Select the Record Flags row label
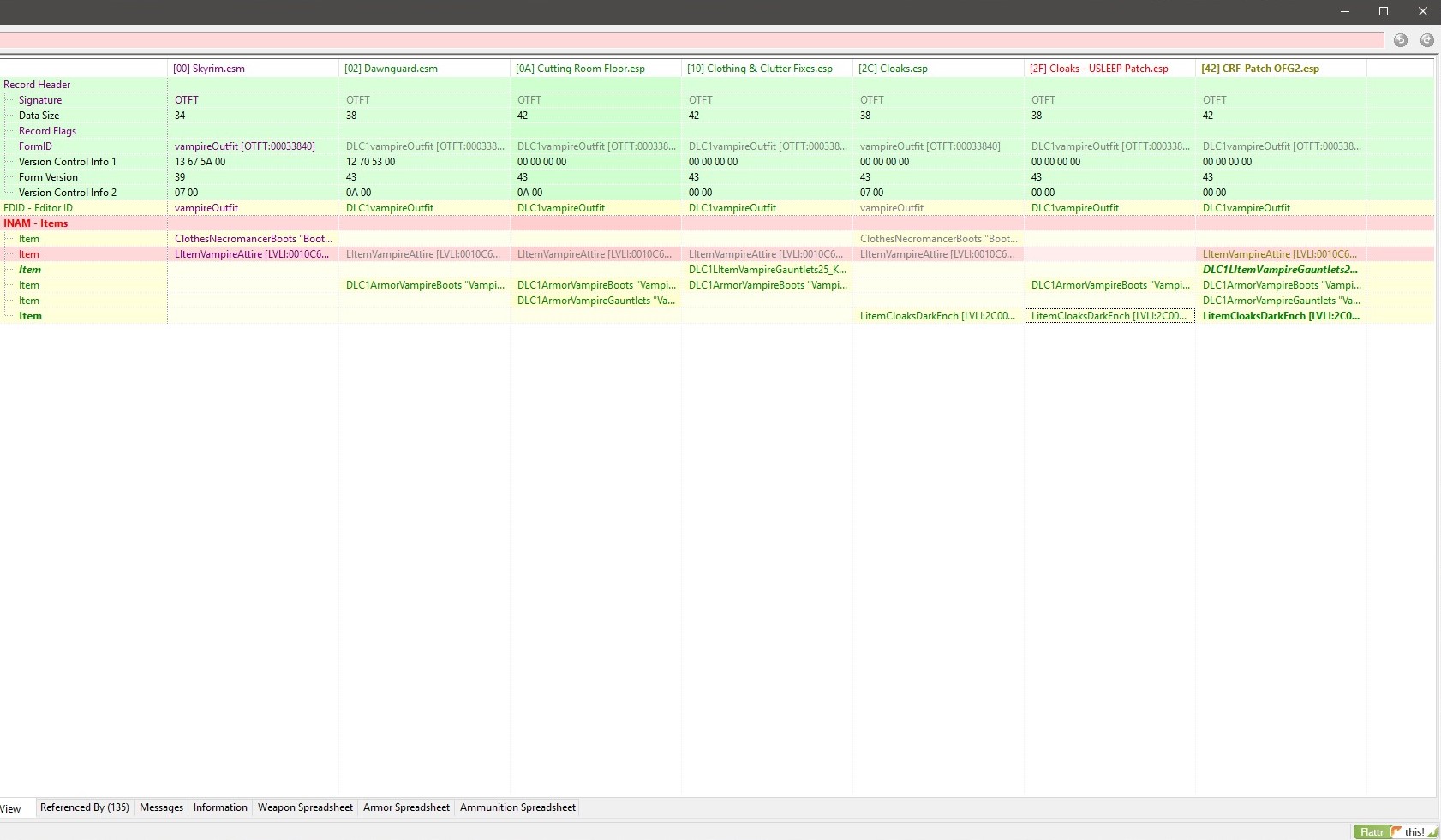1441x840 pixels. [x=47, y=131]
